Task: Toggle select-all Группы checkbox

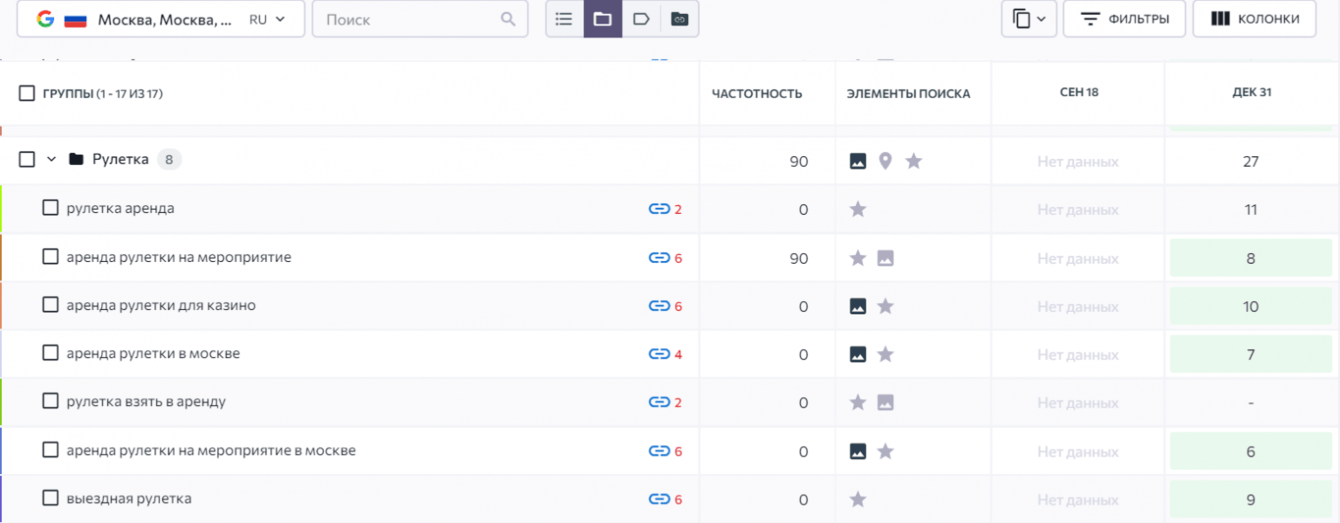Action: coord(27,94)
